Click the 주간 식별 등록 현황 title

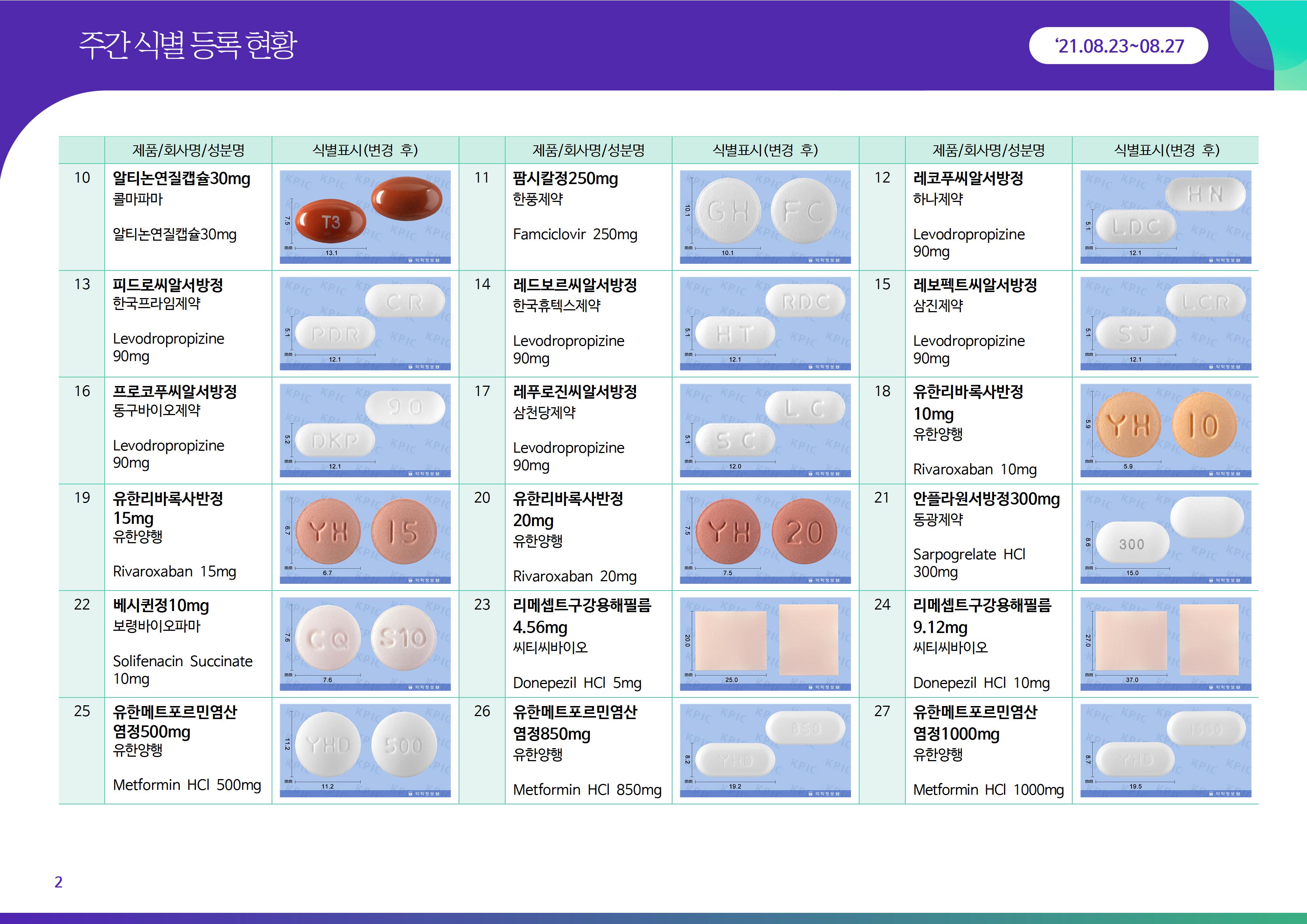(x=187, y=45)
